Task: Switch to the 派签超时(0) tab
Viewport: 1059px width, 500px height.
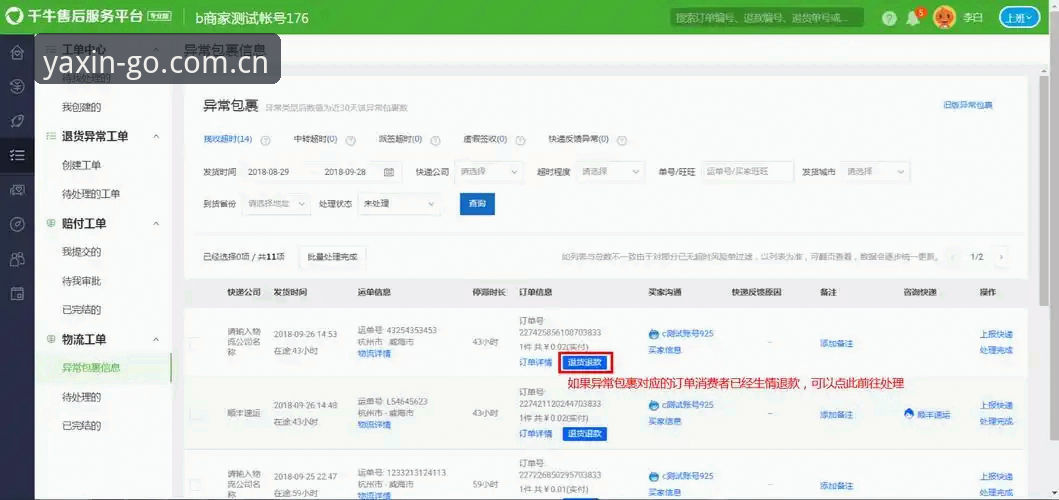Action: [401, 140]
